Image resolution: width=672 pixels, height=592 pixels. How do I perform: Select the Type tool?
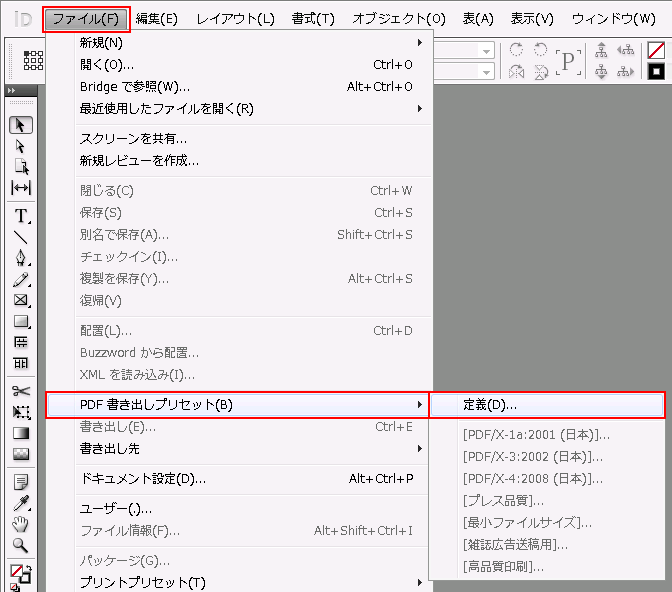(x=21, y=216)
